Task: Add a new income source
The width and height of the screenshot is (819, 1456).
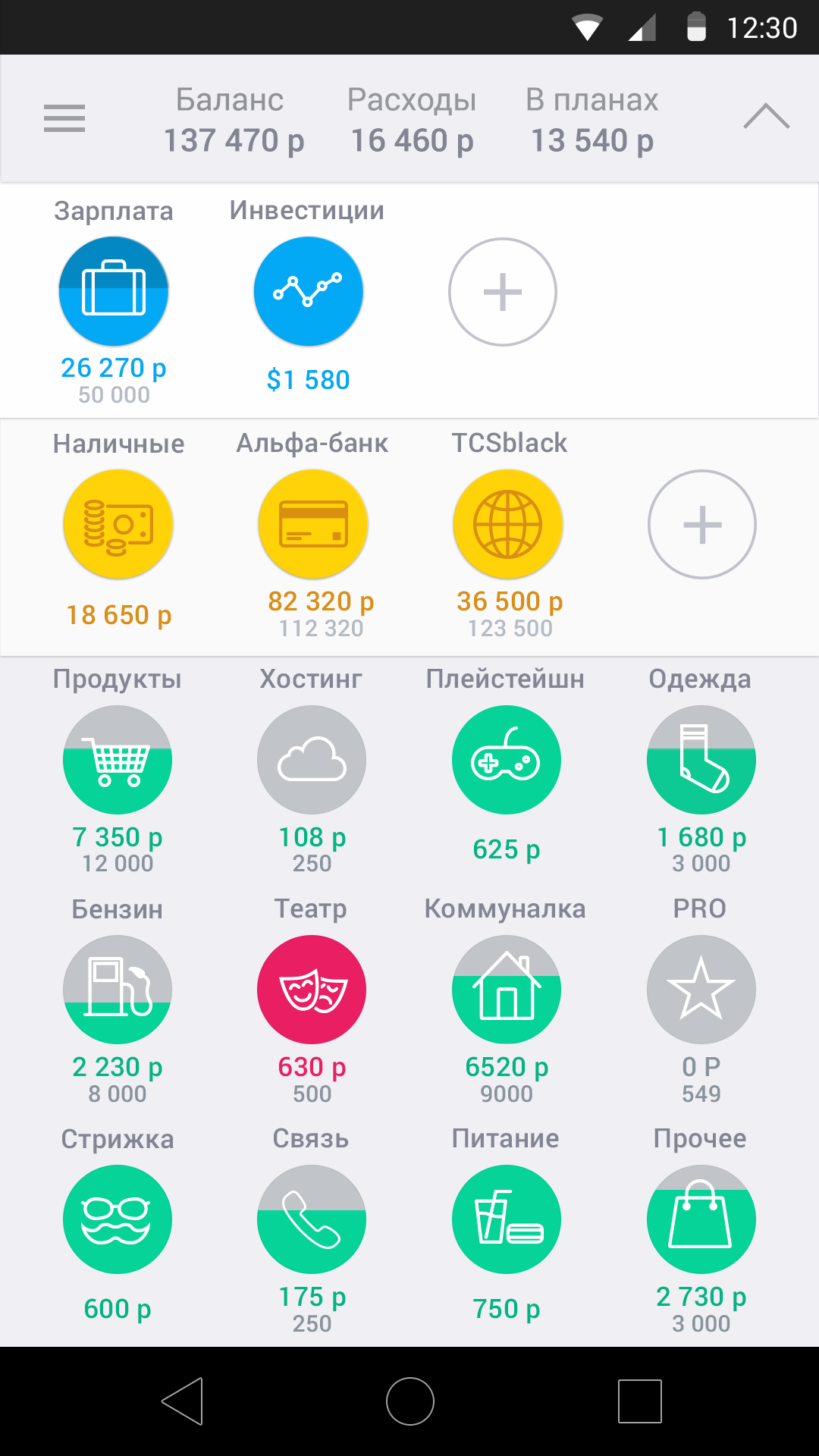Action: (x=503, y=292)
